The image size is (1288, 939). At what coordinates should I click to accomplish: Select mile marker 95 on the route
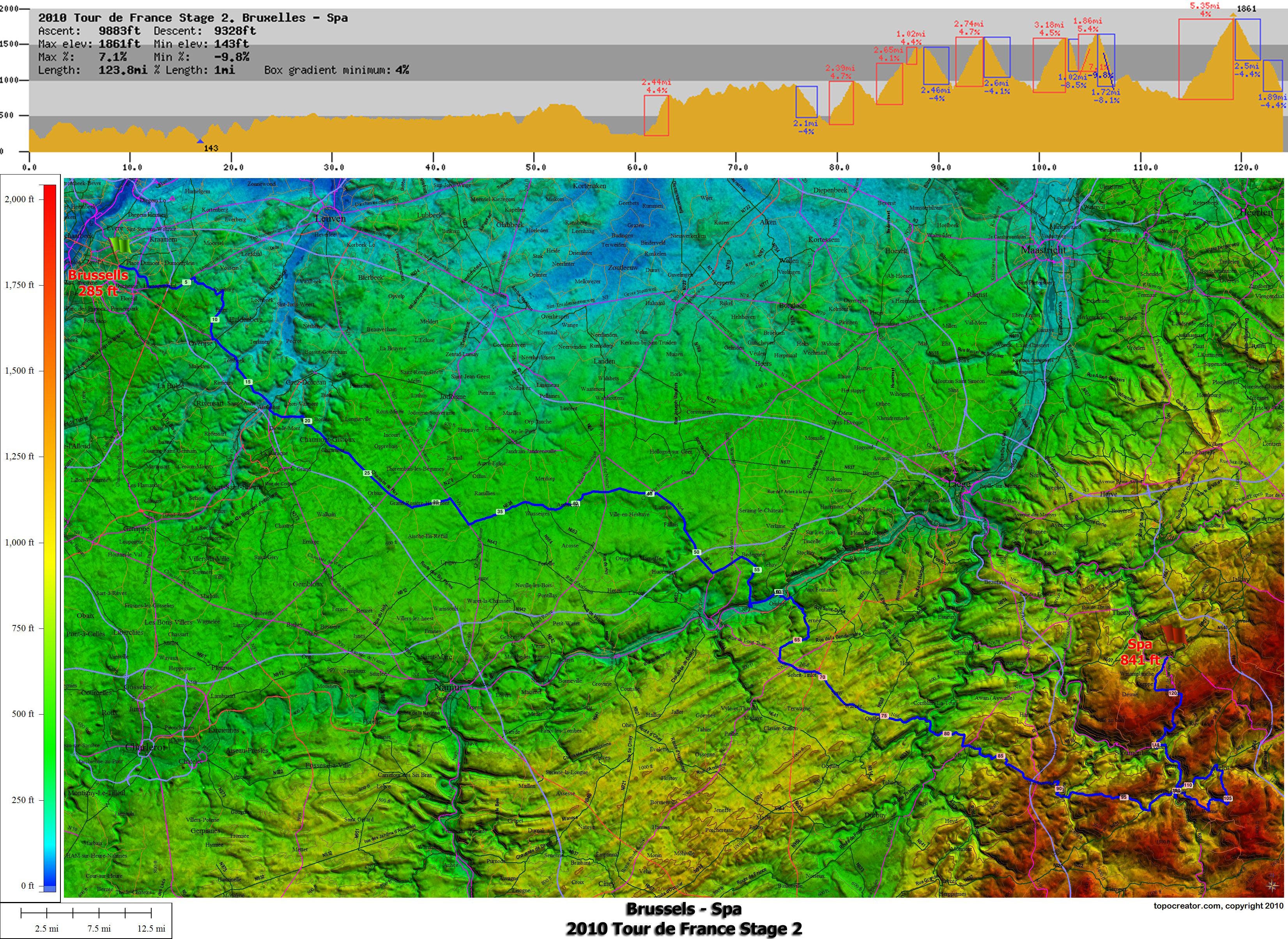point(1123,798)
